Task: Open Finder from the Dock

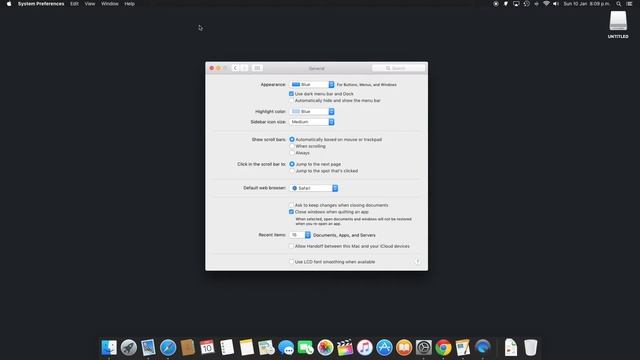Action: click(109, 348)
